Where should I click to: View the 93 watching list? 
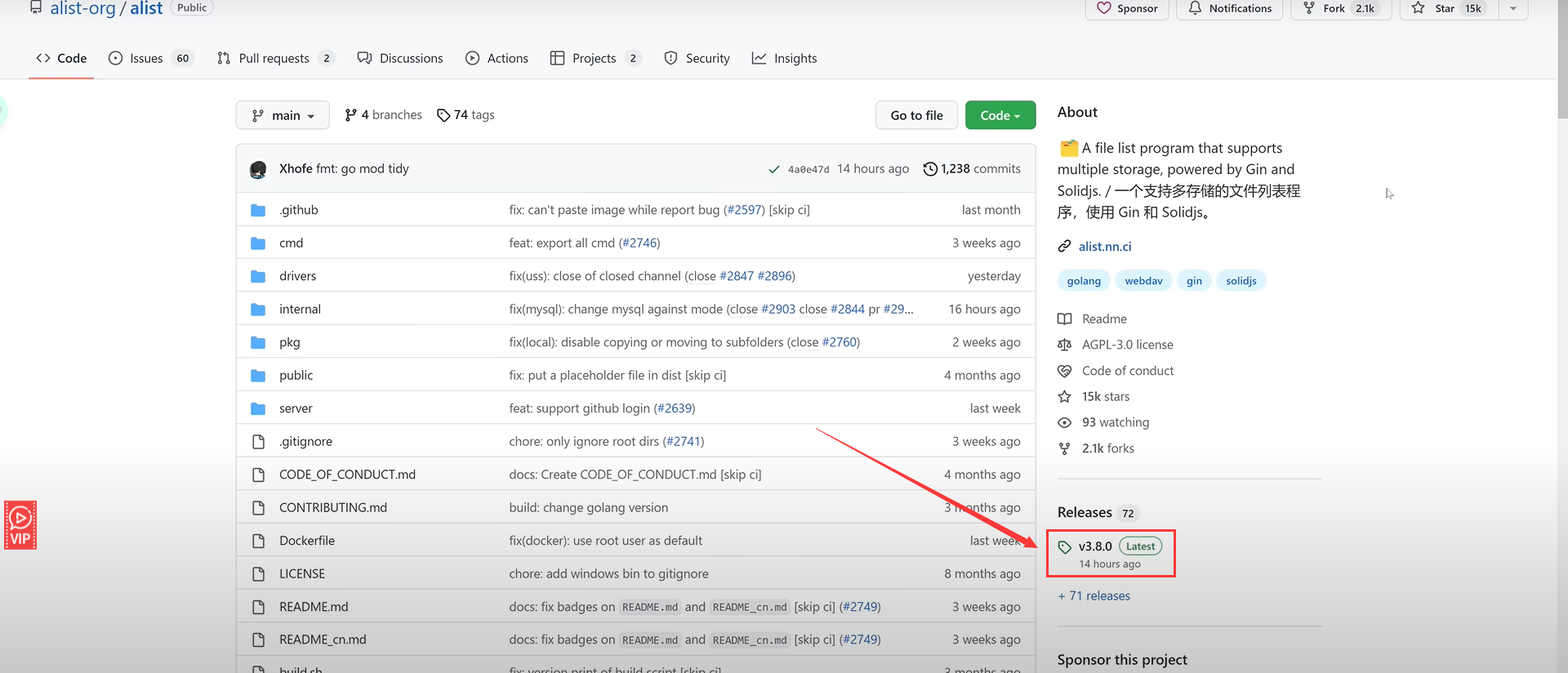(1103, 422)
